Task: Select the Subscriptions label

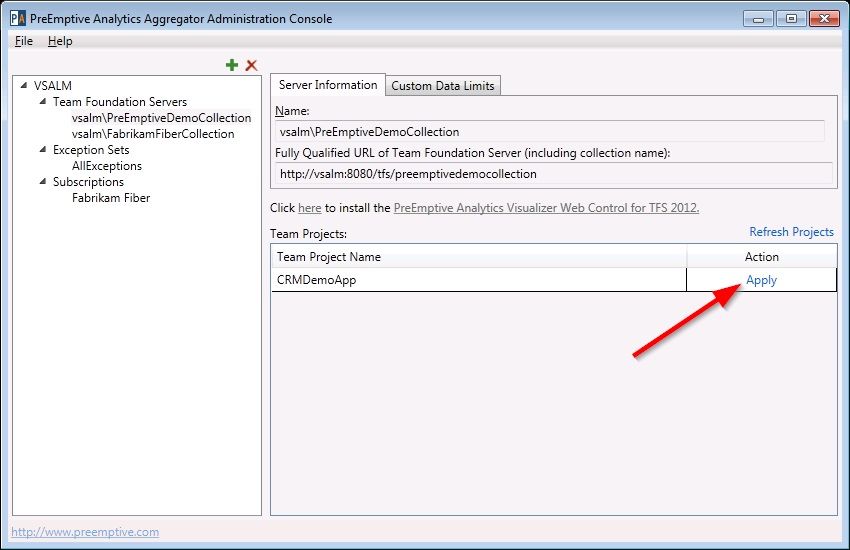Action: tap(88, 182)
